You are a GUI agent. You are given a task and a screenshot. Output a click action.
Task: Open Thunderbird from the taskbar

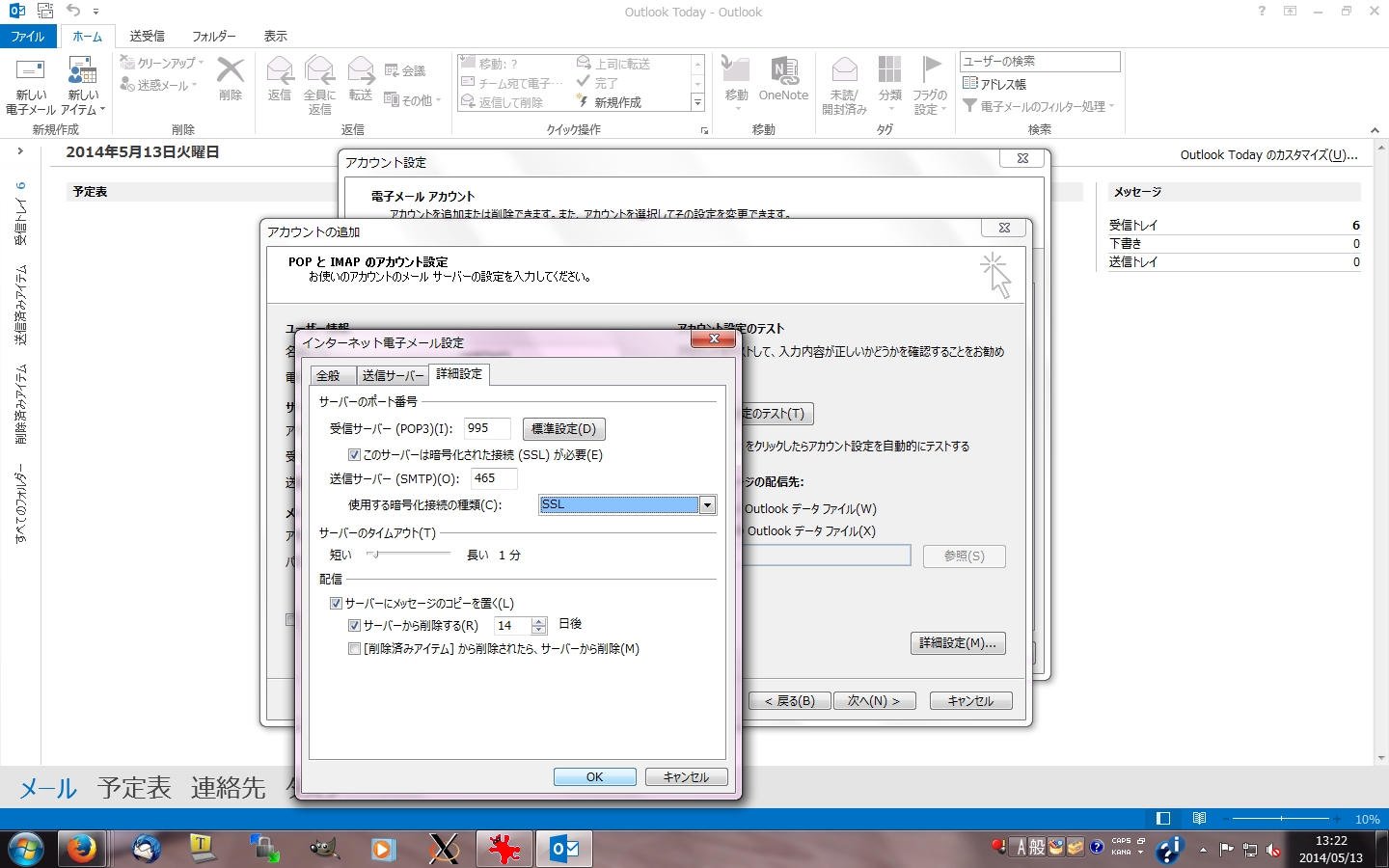point(147,849)
